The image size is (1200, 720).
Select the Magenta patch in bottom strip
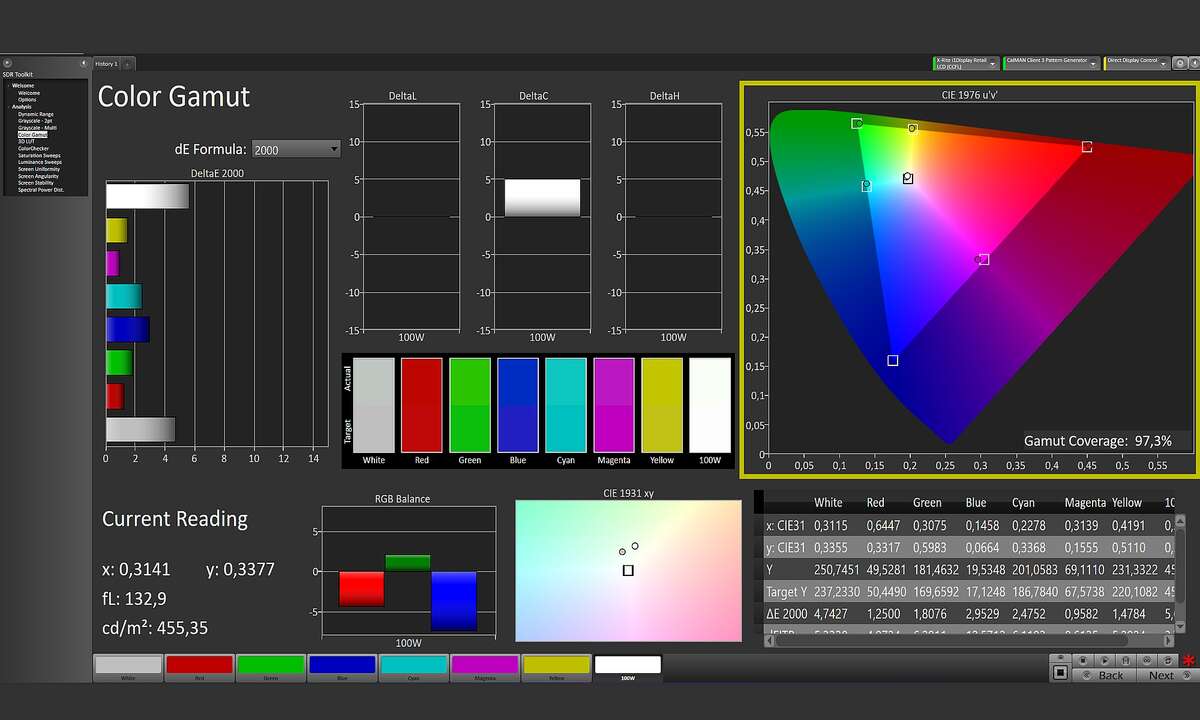coord(485,668)
